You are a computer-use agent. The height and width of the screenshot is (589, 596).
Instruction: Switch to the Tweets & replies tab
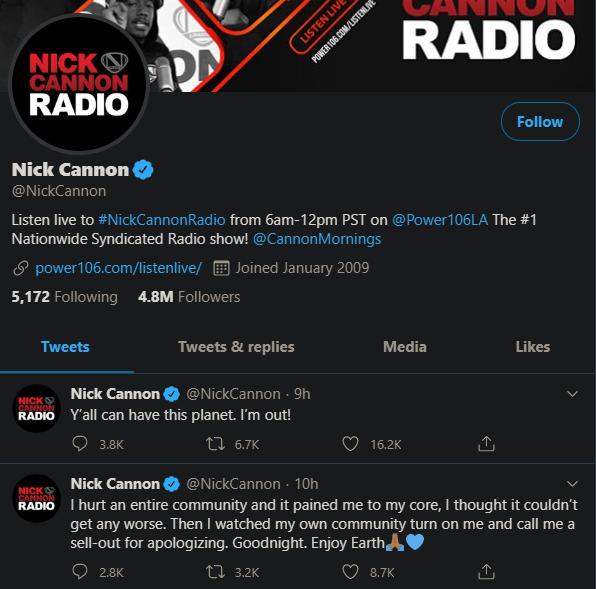[236, 347]
